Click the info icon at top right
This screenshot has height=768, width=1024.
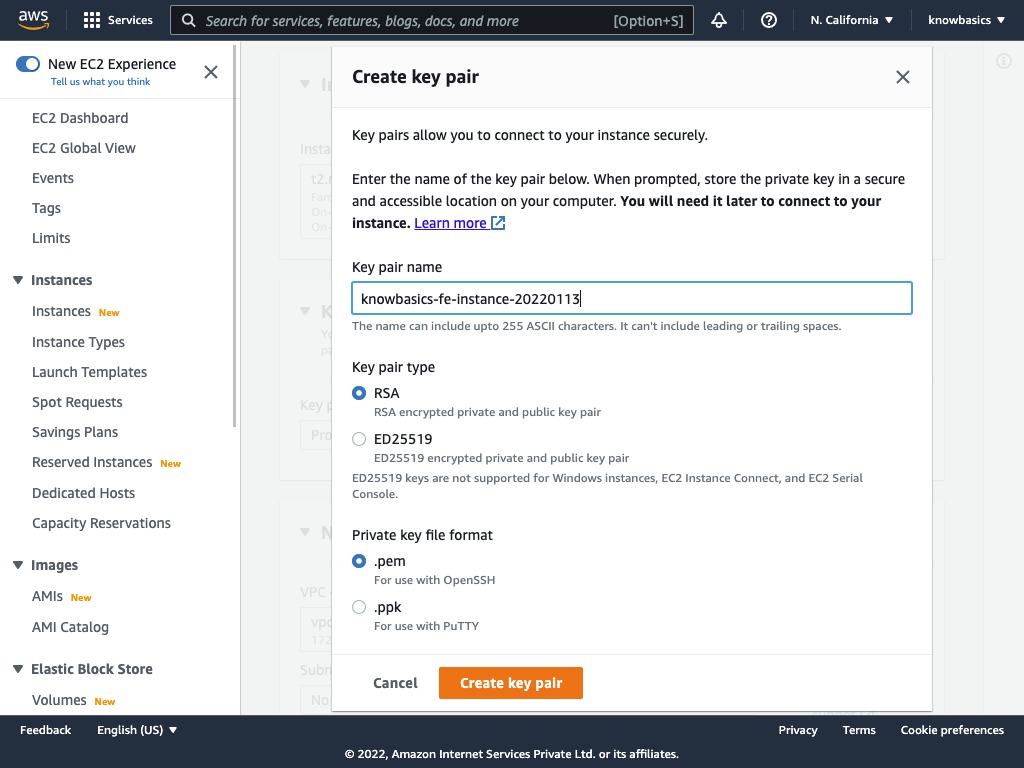click(x=1003, y=61)
